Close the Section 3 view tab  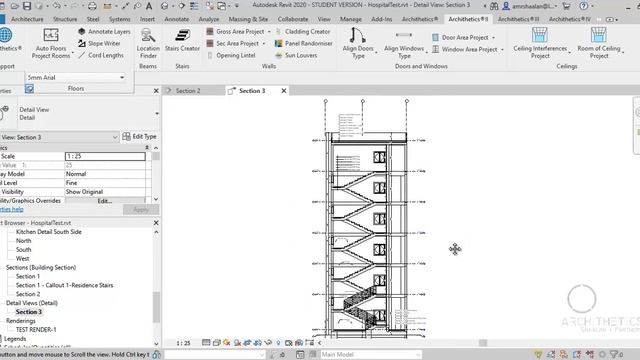[284, 91]
